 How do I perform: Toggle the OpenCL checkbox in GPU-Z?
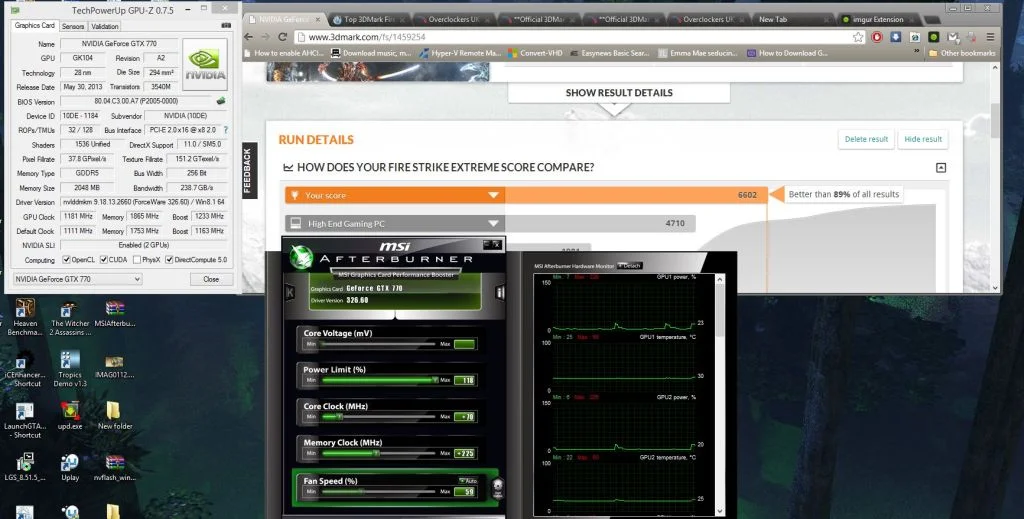(x=66, y=260)
